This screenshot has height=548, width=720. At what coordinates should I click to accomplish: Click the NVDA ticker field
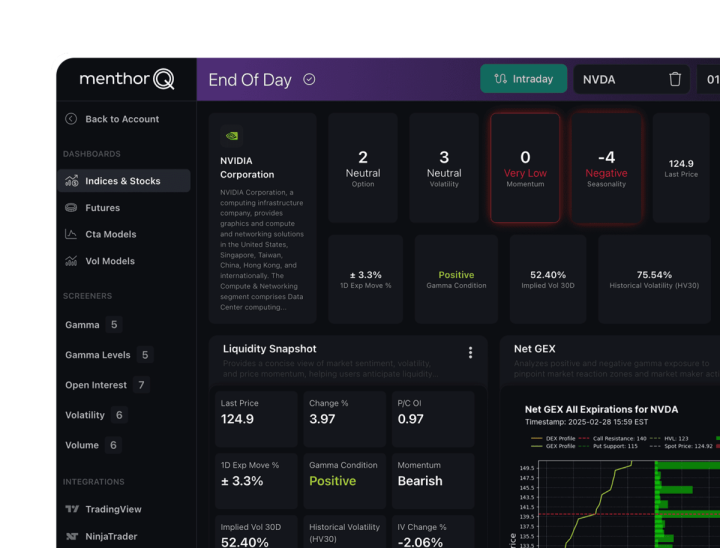point(631,79)
